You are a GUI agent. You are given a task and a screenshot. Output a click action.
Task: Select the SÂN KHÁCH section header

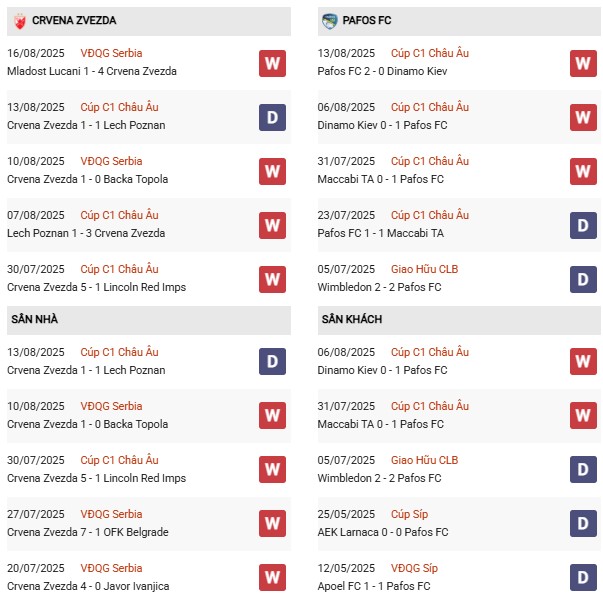352,319
